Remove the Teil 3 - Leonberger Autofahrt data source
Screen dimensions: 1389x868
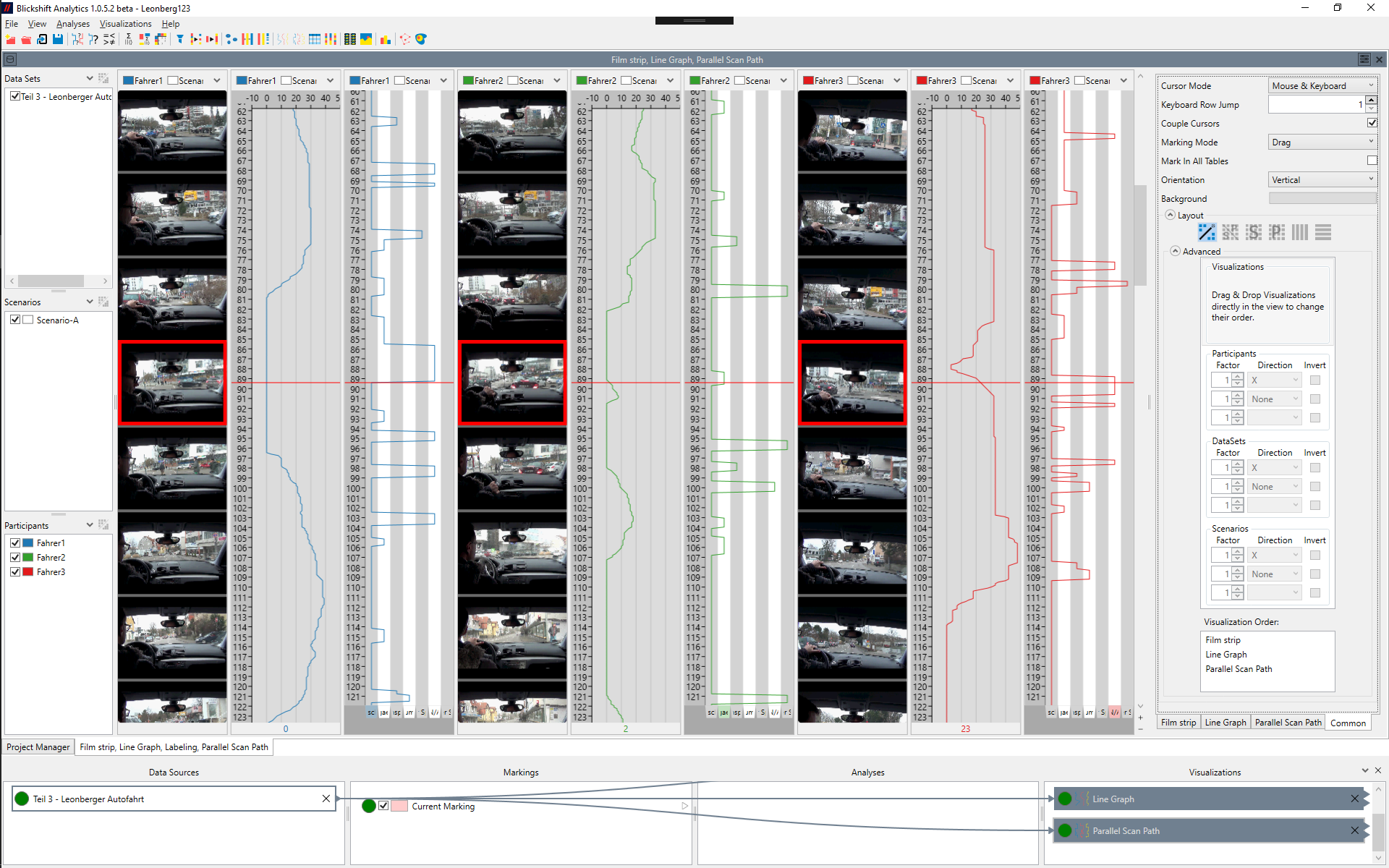[x=326, y=799]
